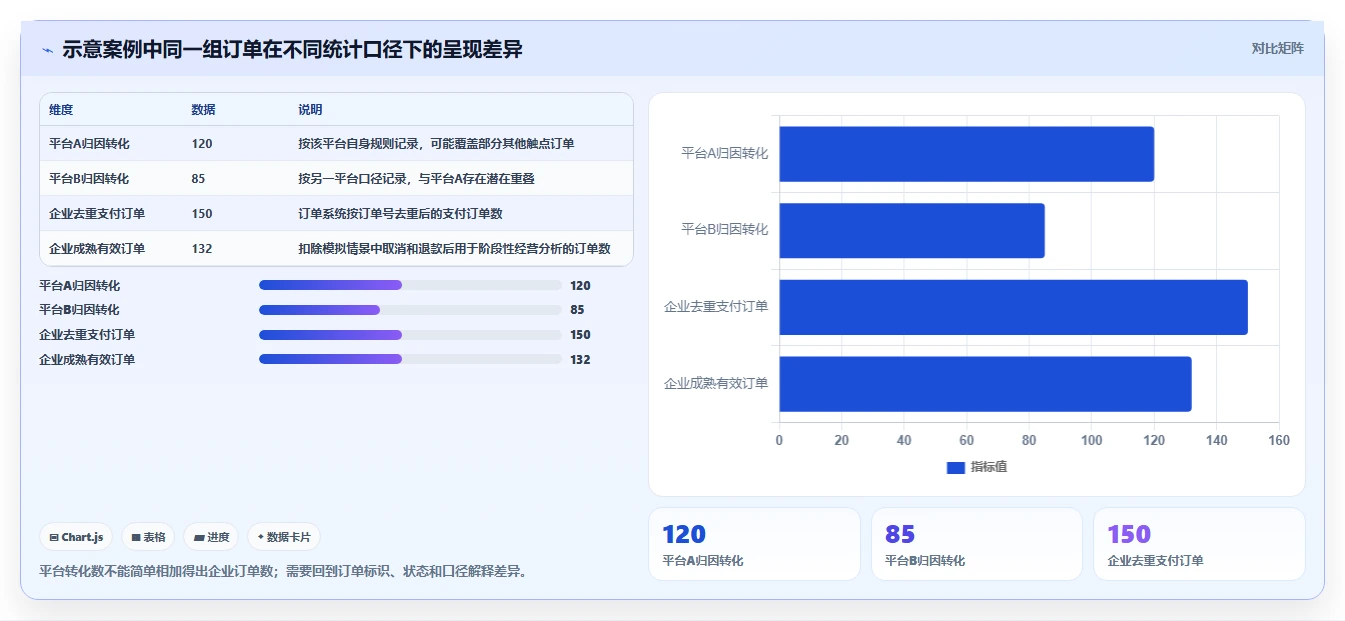Click the 企业成熟有效订单 cell in the table
Screen dimensions: 1345x621
pos(97,249)
